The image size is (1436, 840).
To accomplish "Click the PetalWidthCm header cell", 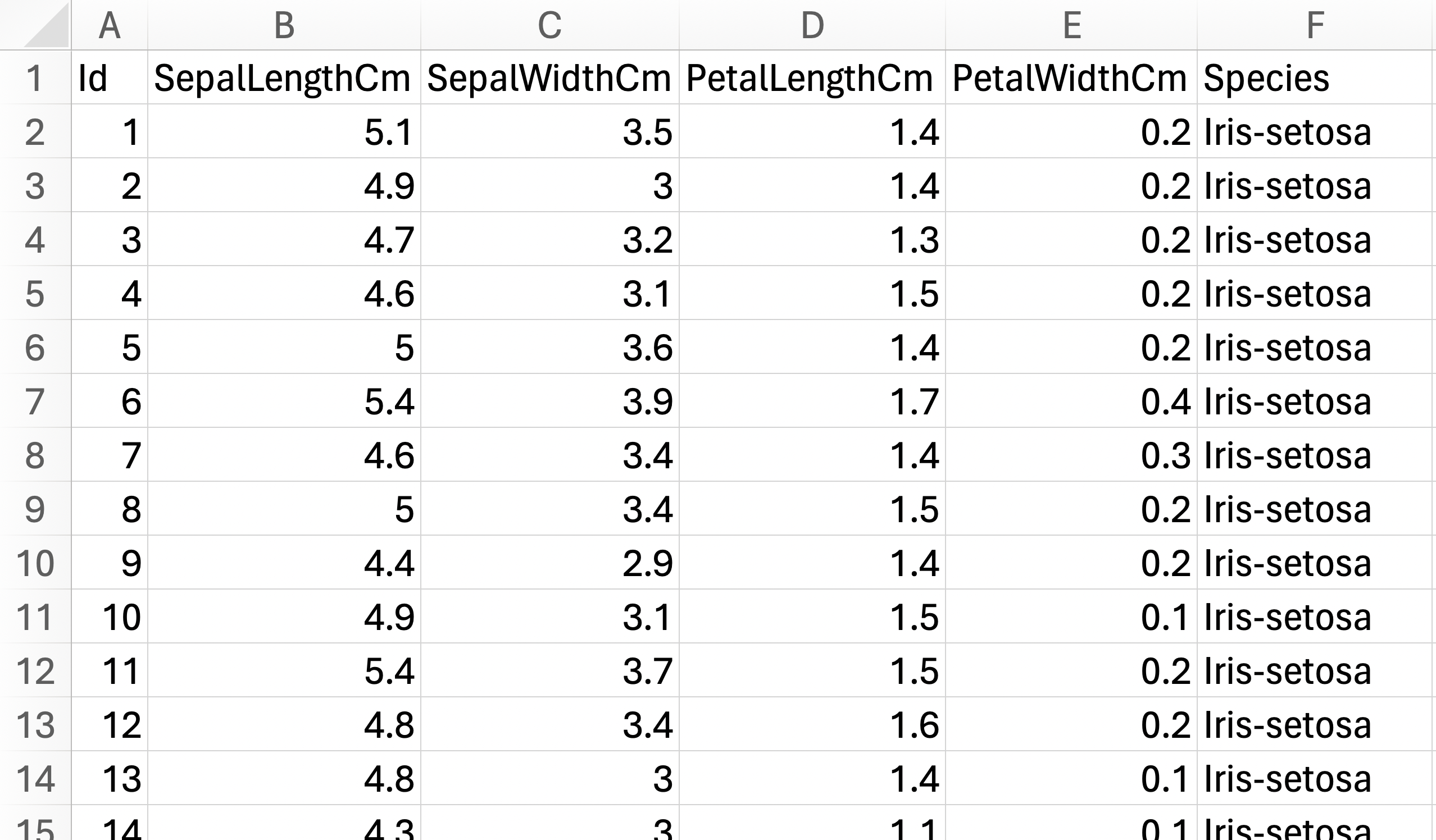I will (1071, 77).
